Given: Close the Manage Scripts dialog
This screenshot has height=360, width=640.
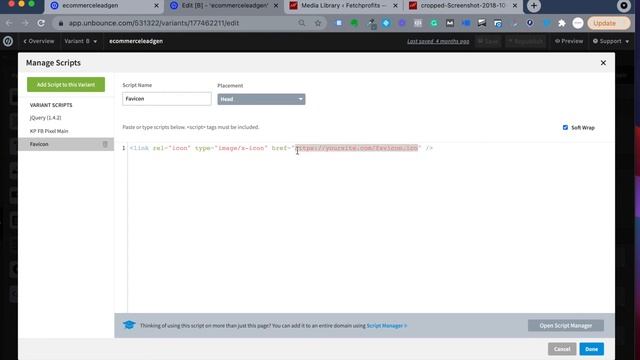Looking at the screenshot, I should tap(603, 63).
